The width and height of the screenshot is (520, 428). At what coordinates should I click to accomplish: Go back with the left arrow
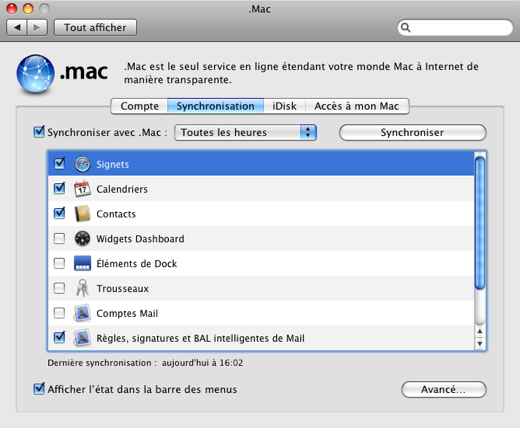[x=17, y=27]
